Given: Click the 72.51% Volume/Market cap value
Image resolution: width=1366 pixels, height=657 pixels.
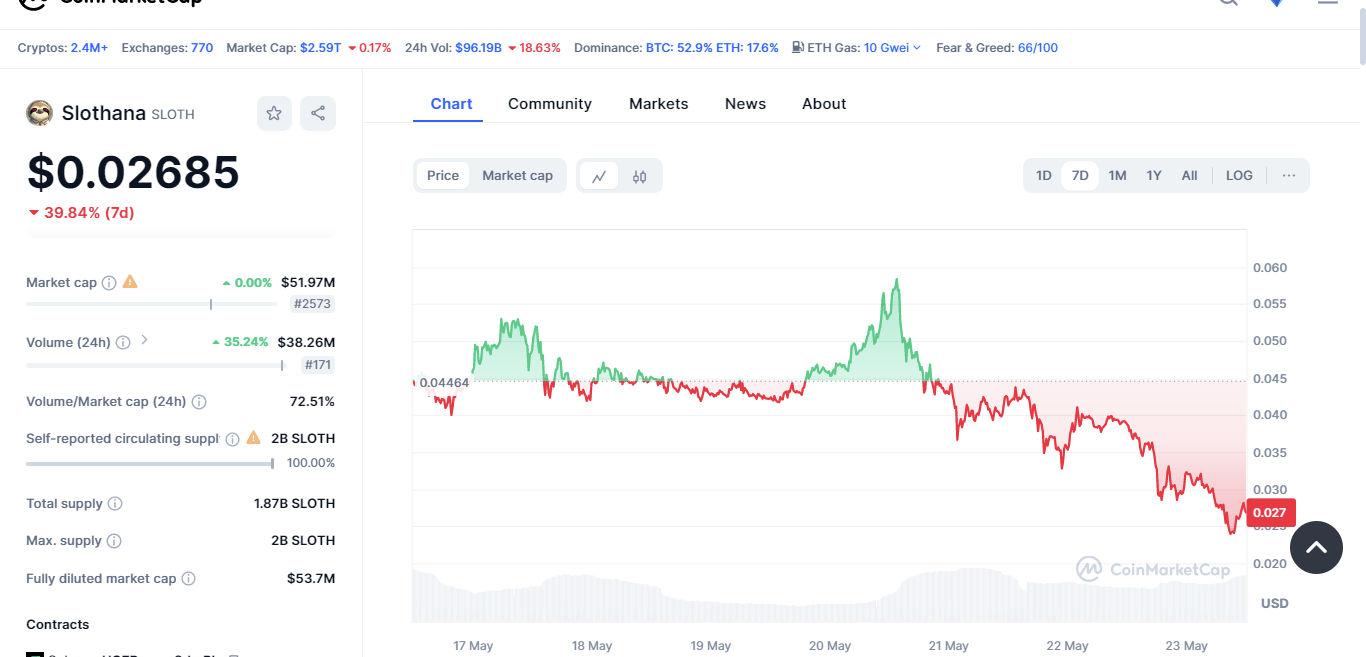Looking at the screenshot, I should (x=312, y=402).
